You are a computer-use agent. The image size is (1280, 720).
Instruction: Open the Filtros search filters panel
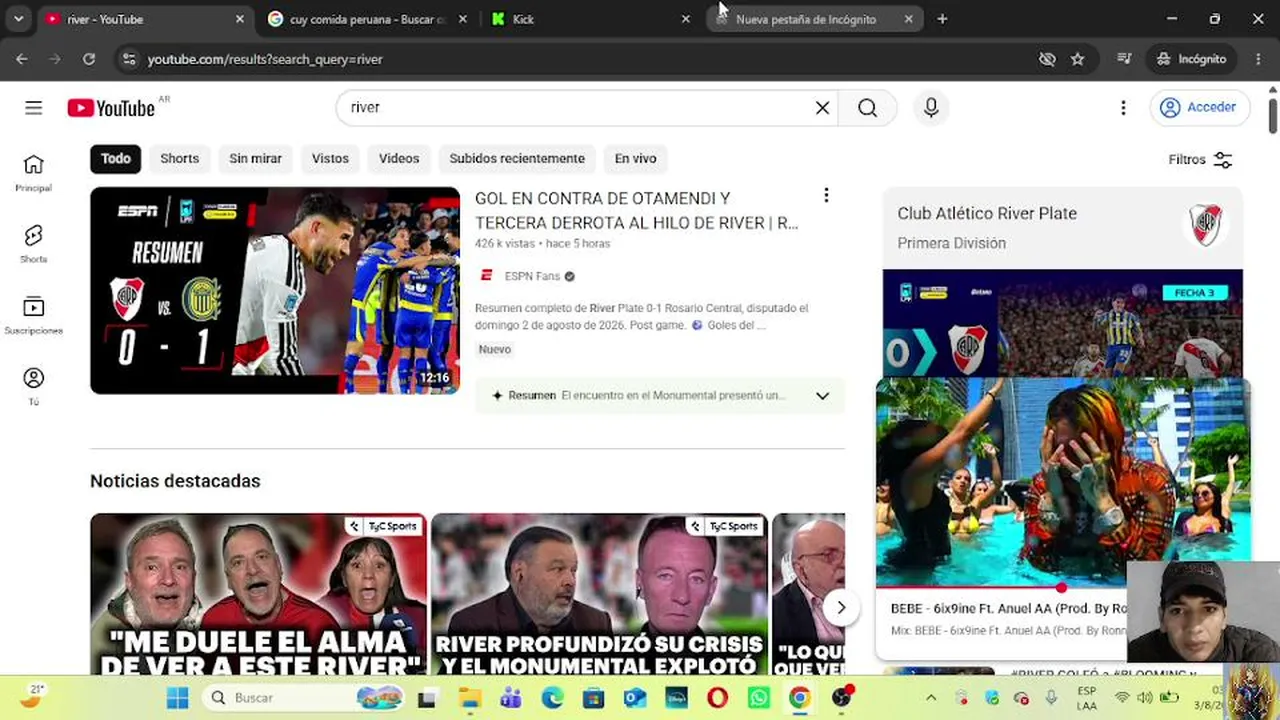click(x=1200, y=160)
